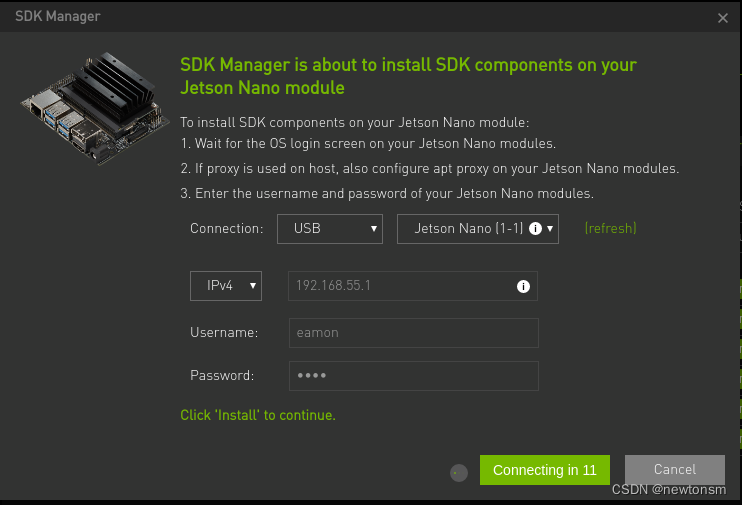742x505 pixels.
Task: Click heading 'SDK Manager is about to install' text
Action: [x=408, y=77]
